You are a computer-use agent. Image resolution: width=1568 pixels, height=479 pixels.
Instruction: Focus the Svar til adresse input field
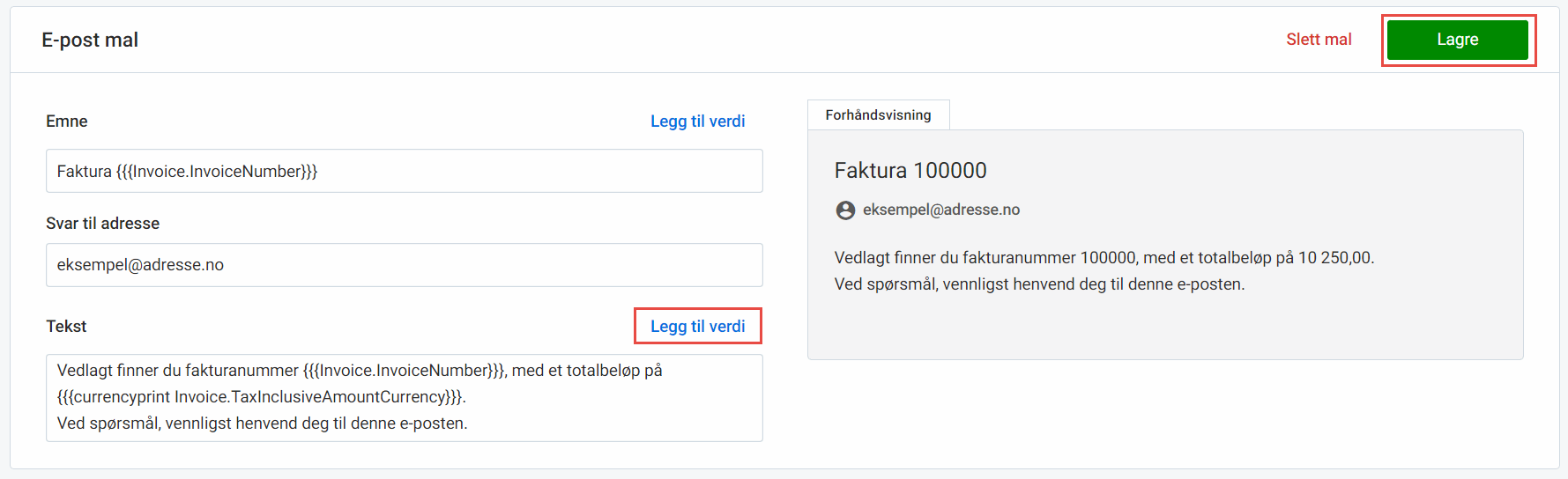point(404,265)
